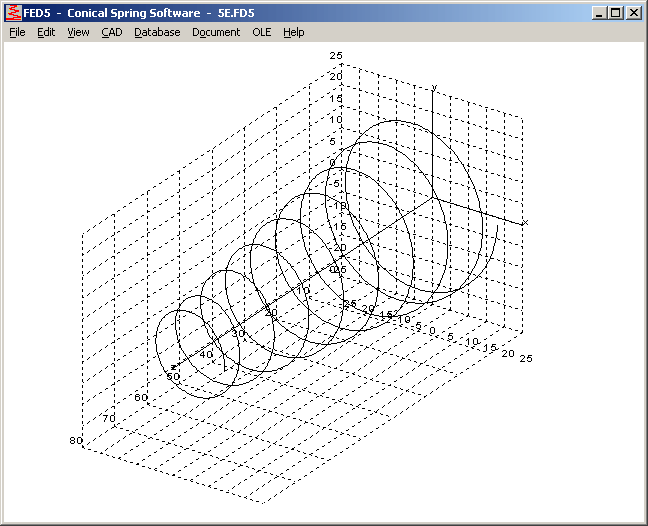The width and height of the screenshot is (648, 526).
Task: Click the y label atop vertical axis
Action: pyautogui.click(x=434, y=88)
